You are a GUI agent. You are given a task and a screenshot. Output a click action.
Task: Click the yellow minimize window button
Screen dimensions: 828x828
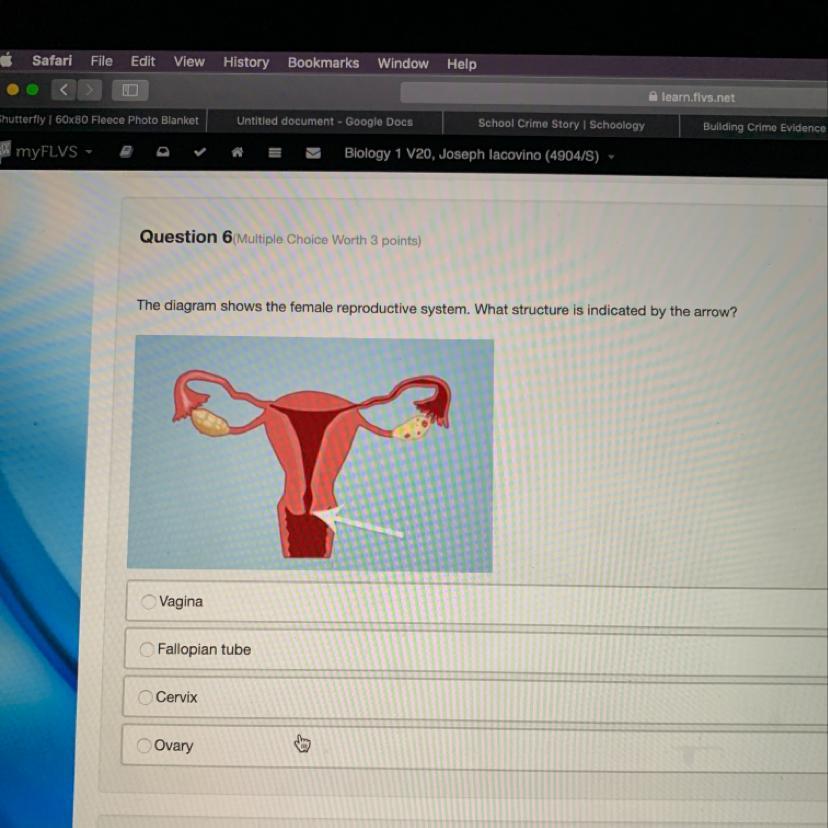tap(13, 89)
